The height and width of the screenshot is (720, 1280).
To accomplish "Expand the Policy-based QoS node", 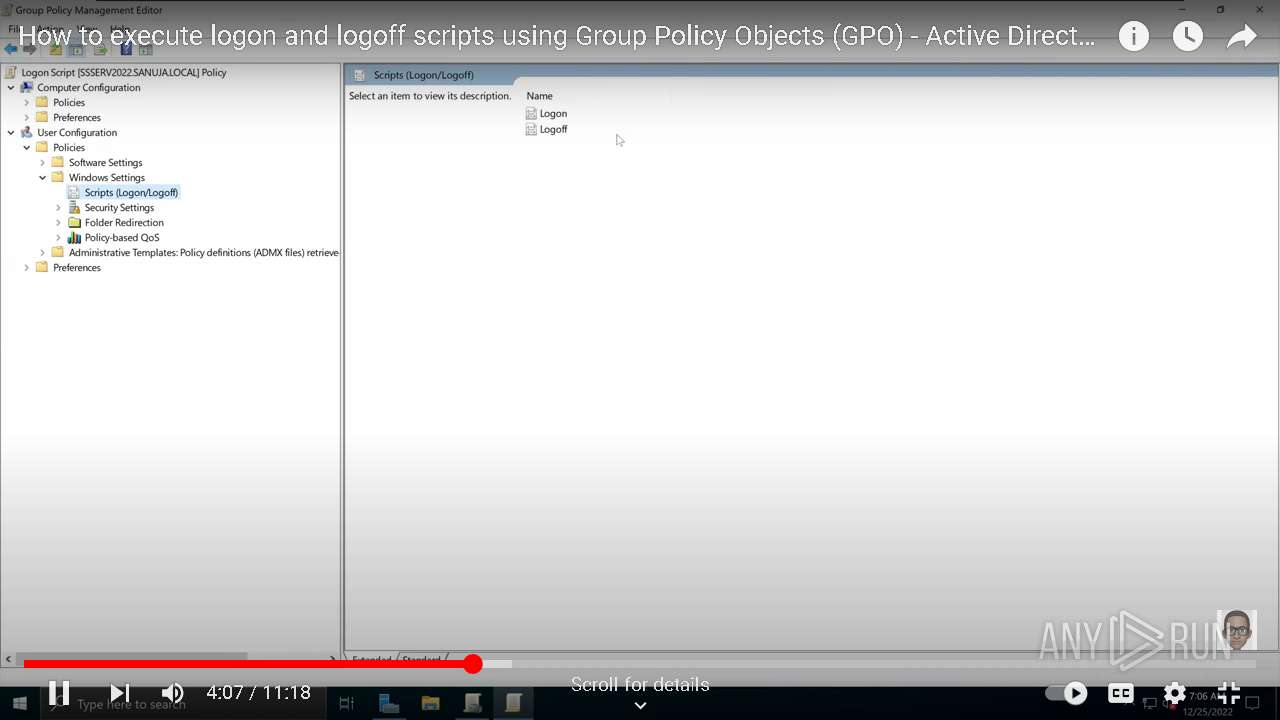I will (59, 237).
